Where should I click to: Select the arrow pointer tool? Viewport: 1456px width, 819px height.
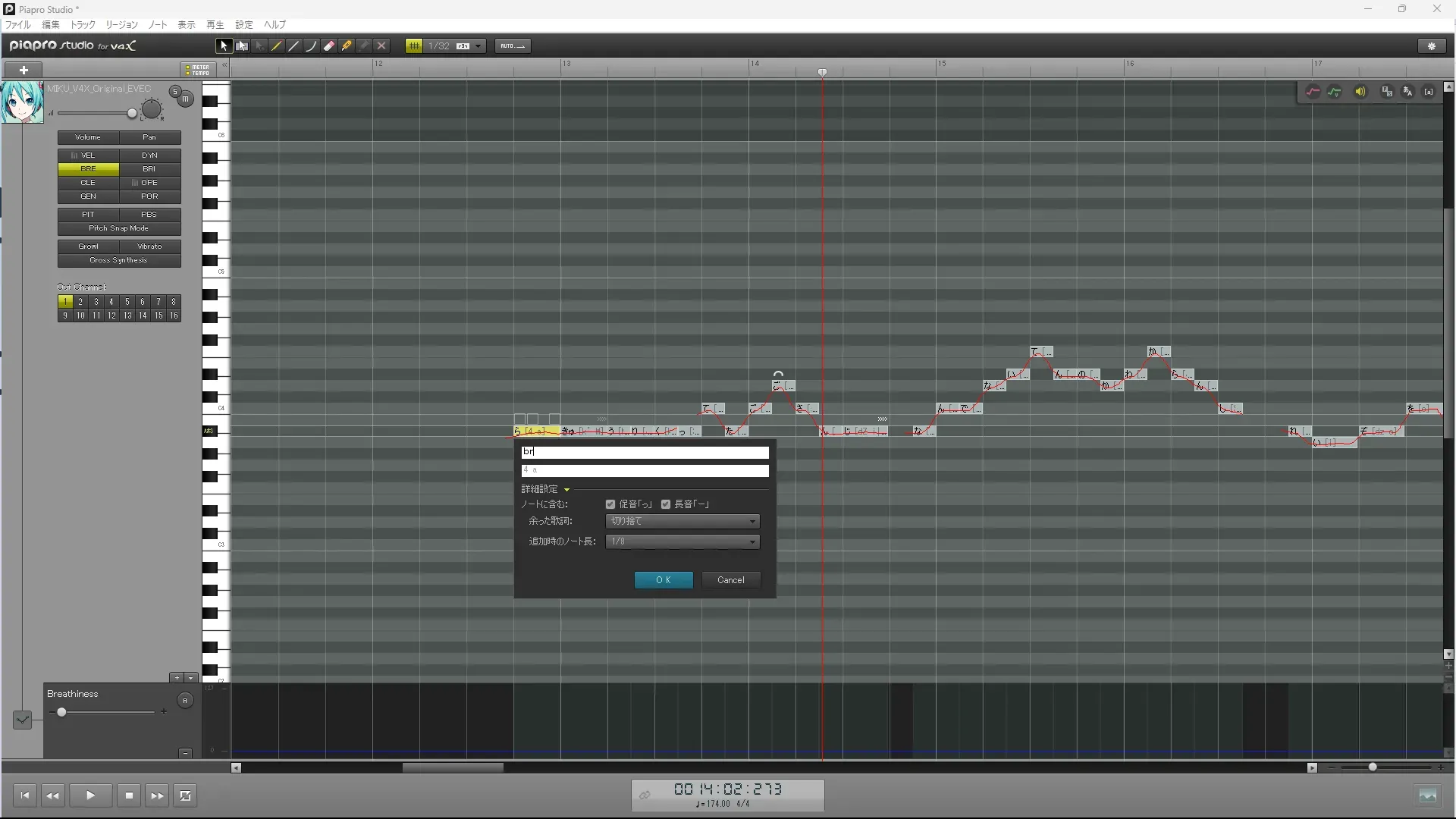[224, 46]
